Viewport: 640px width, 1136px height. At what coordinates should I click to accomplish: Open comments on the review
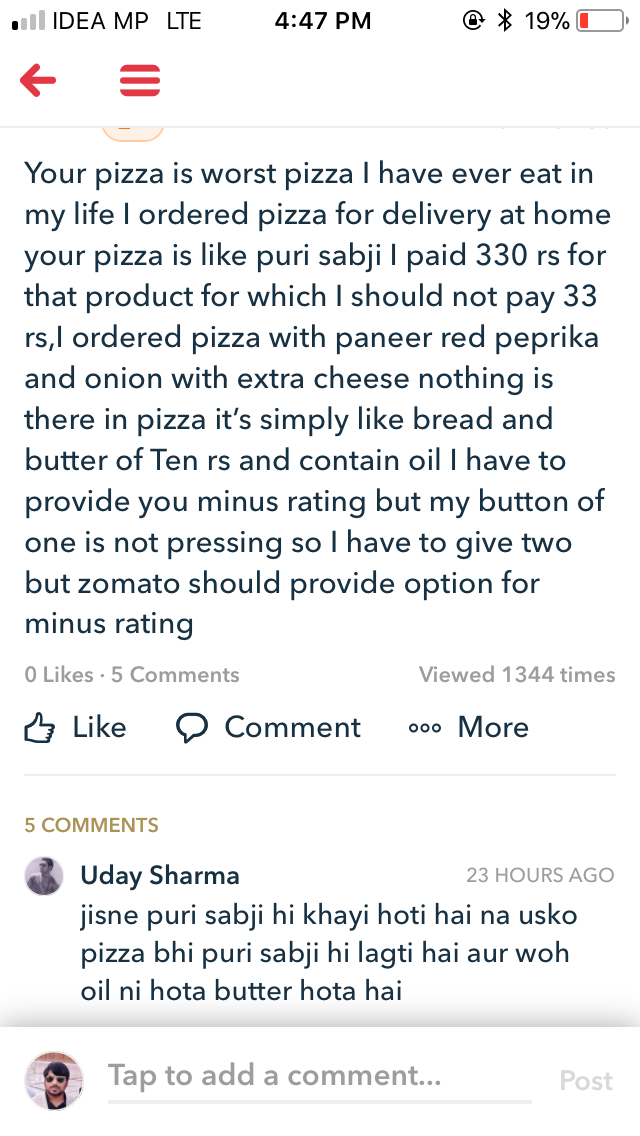coord(268,727)
